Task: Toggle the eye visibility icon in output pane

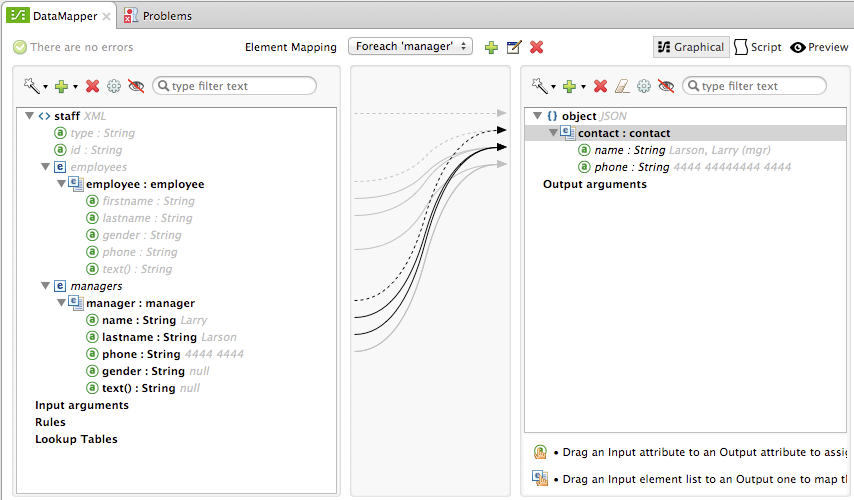Action: click(666, 86)
